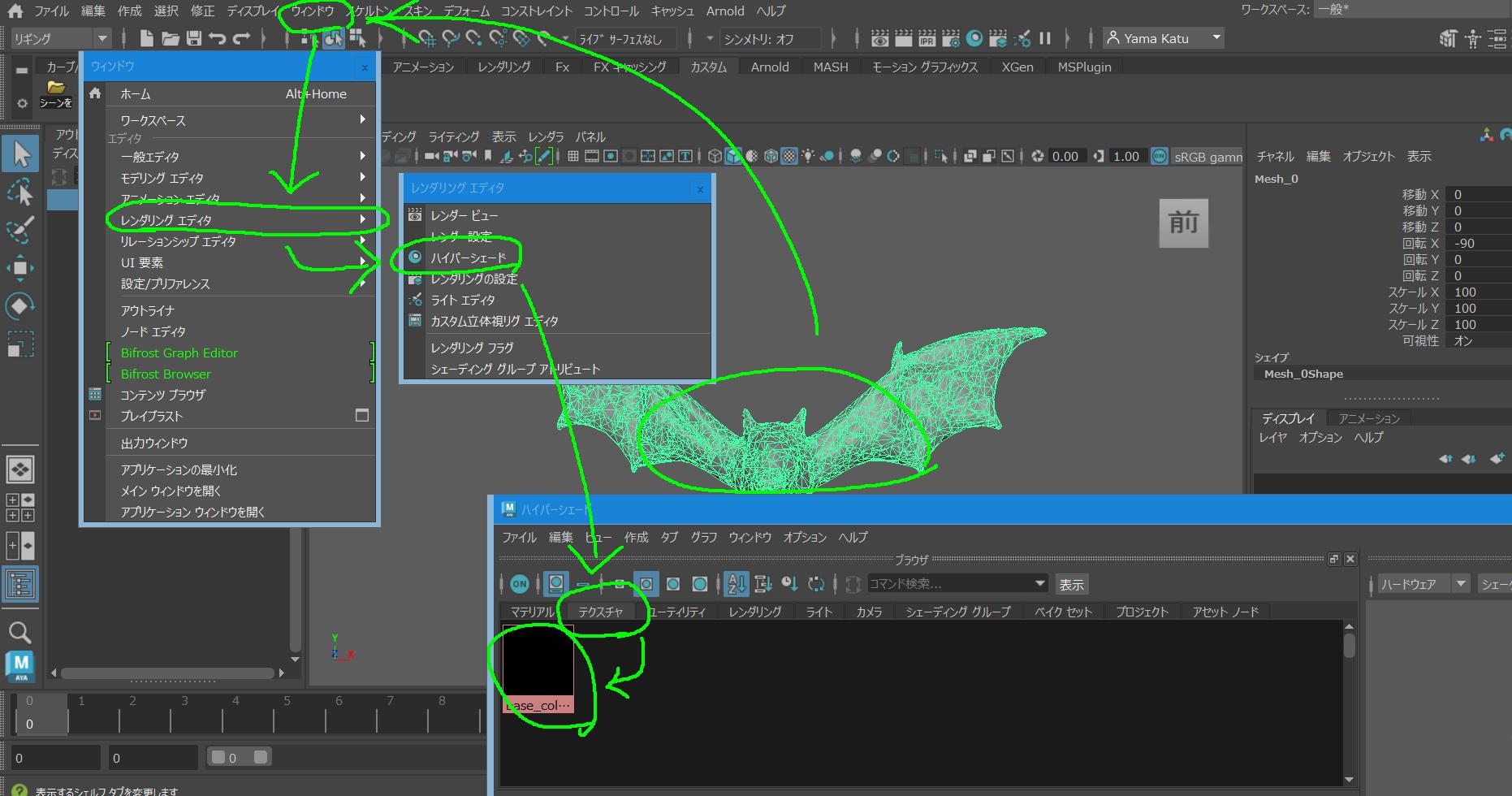
Task: Open the Hypershade command search dropdown arrow
Action: point(1039,583)
